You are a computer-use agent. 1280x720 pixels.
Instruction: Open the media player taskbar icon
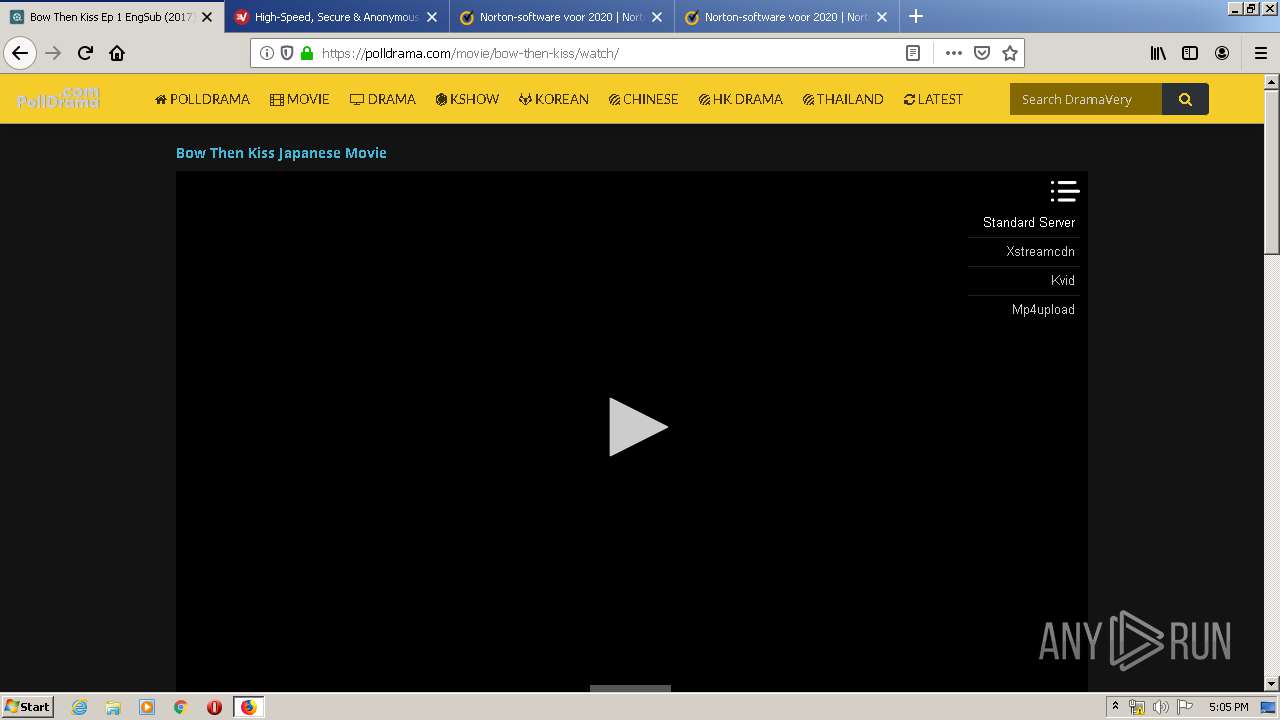pyautogui.click(x=147, y=707)
